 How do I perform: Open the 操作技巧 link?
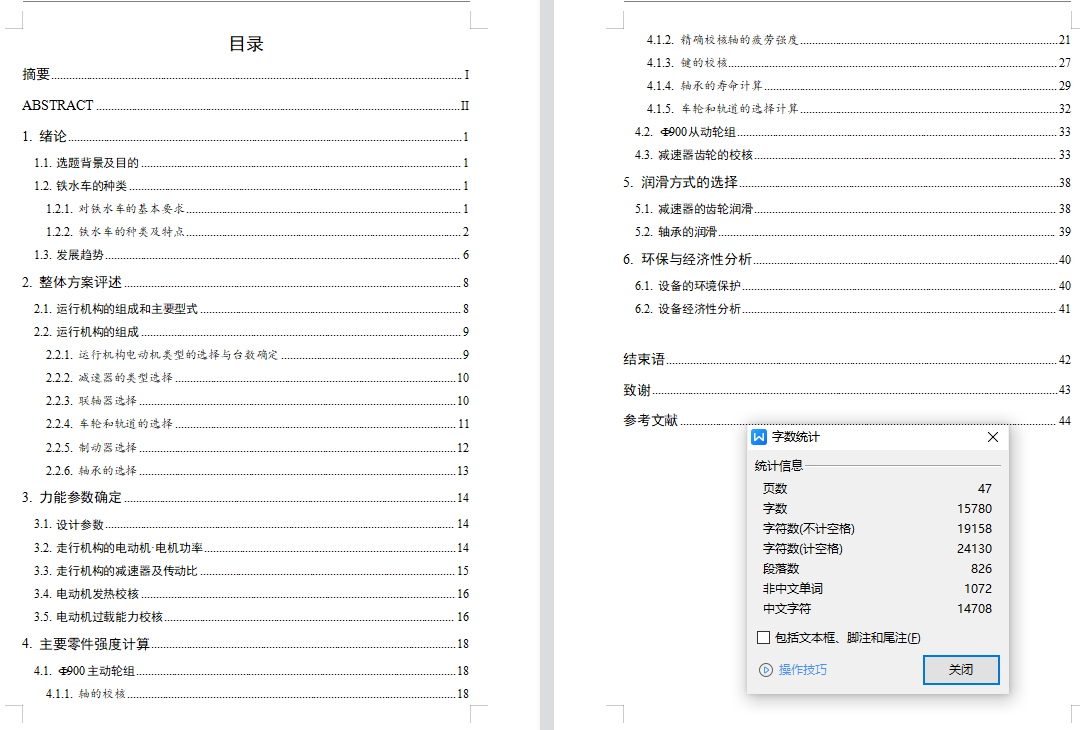click(x=802, y=669)
